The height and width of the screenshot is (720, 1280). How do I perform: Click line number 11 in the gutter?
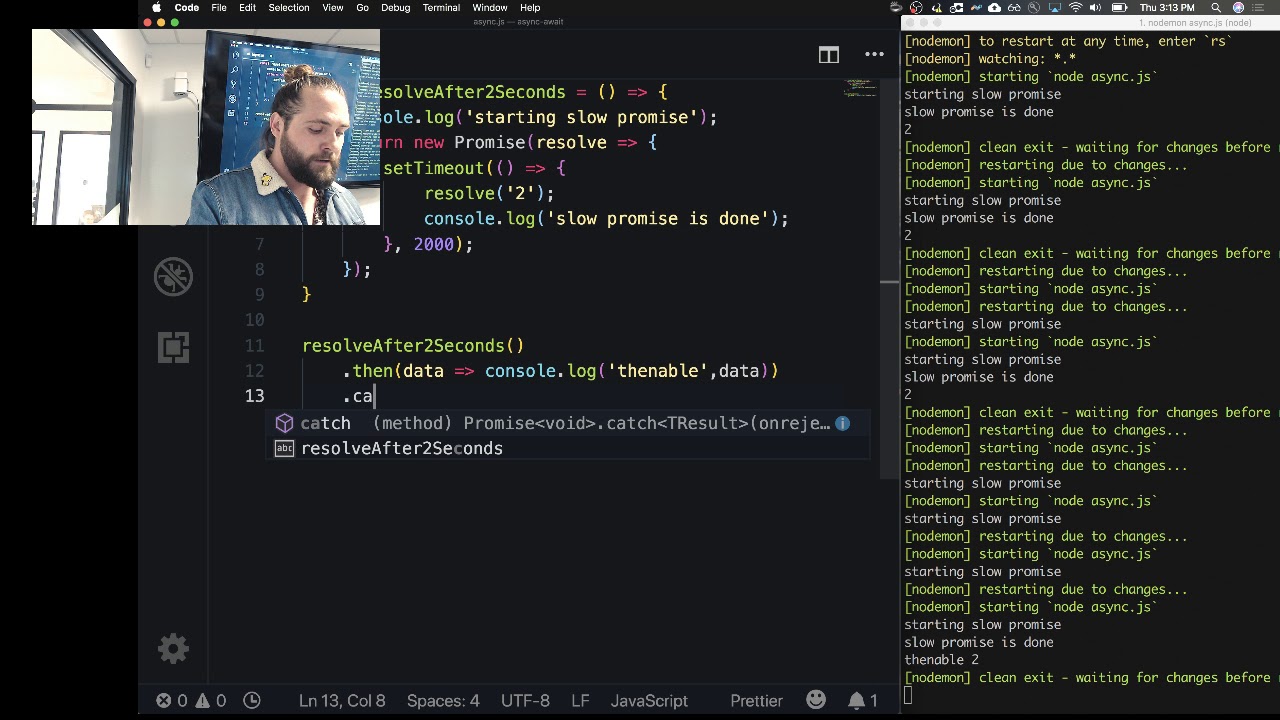tap(254, 346)
